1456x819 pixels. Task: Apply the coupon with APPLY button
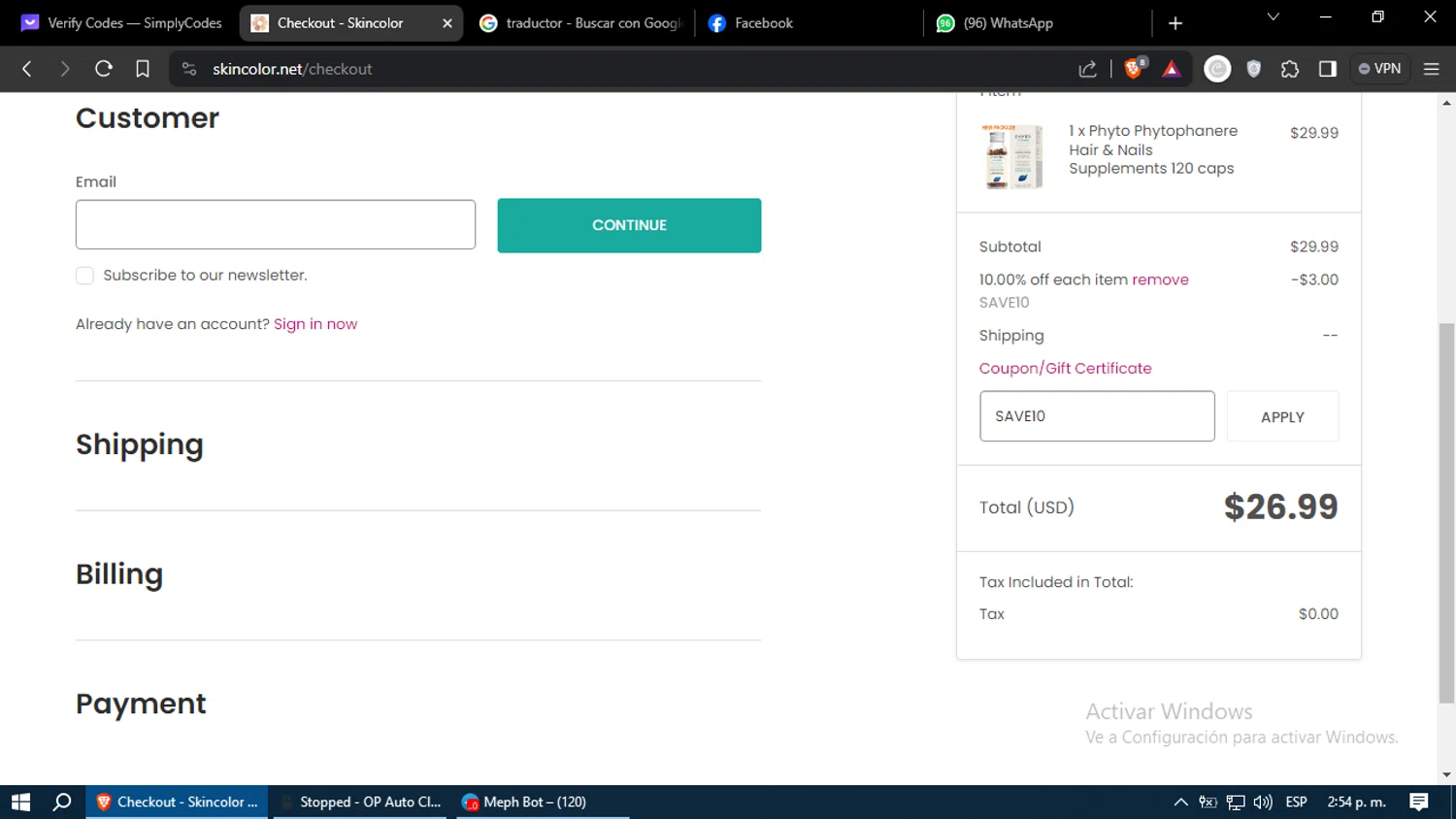point(1282,416)
